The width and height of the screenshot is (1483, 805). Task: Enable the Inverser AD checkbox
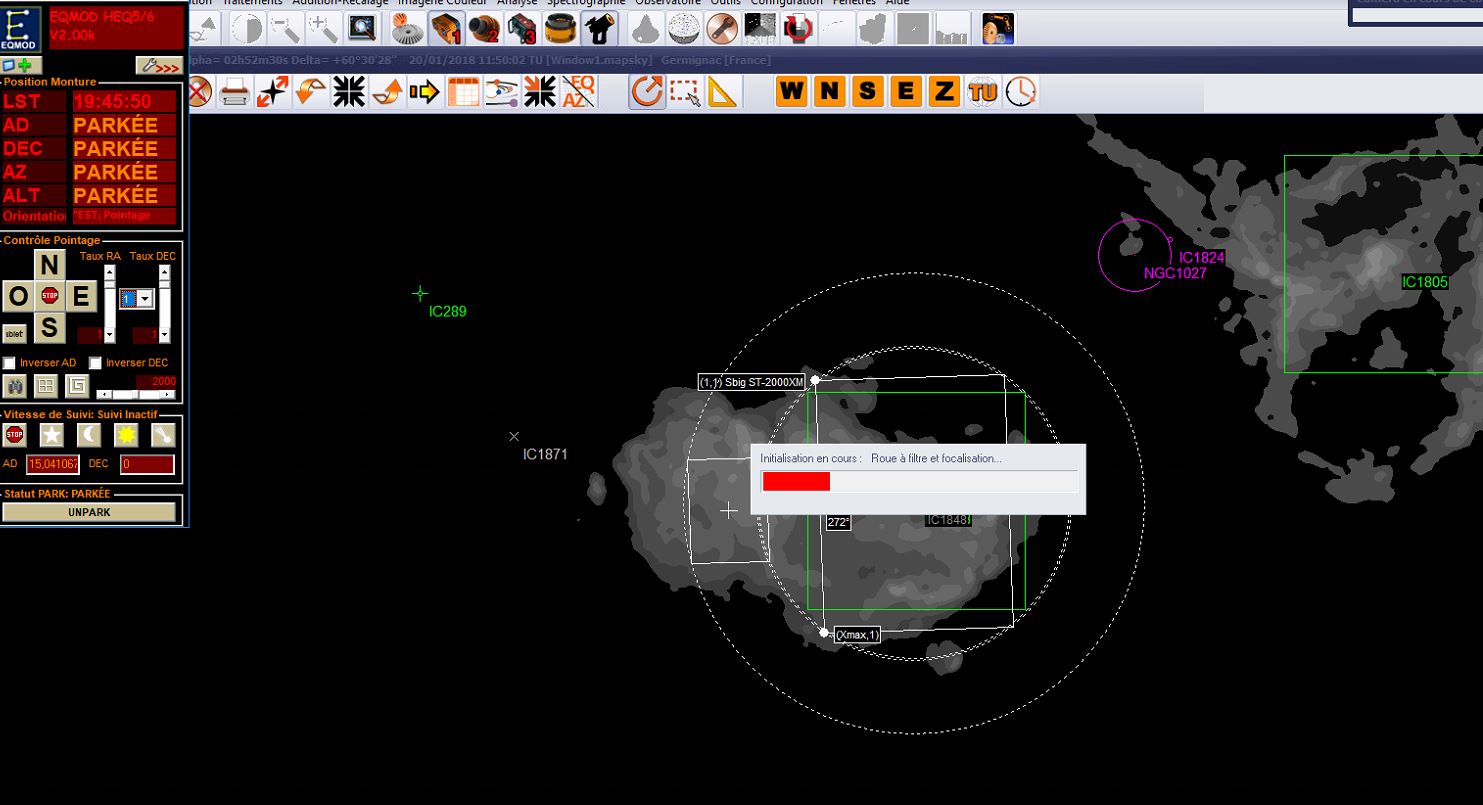point(10,363)
